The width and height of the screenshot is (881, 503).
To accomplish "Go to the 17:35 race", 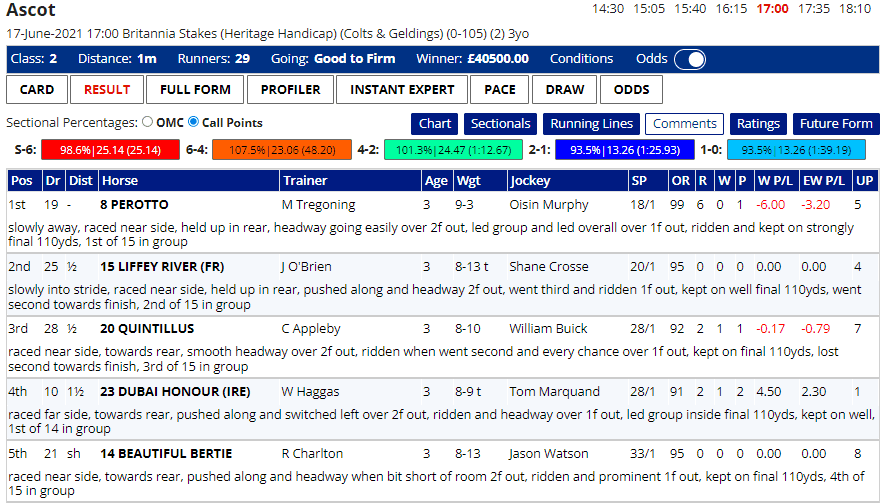I will 814,9.
